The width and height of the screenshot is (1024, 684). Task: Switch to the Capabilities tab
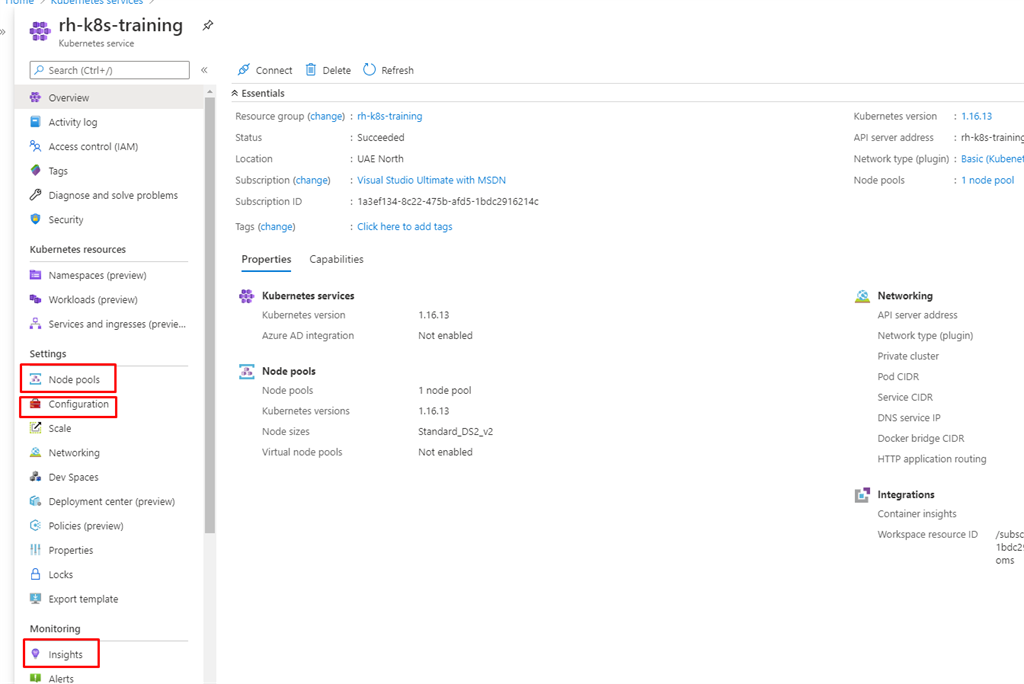coord(336,259)
